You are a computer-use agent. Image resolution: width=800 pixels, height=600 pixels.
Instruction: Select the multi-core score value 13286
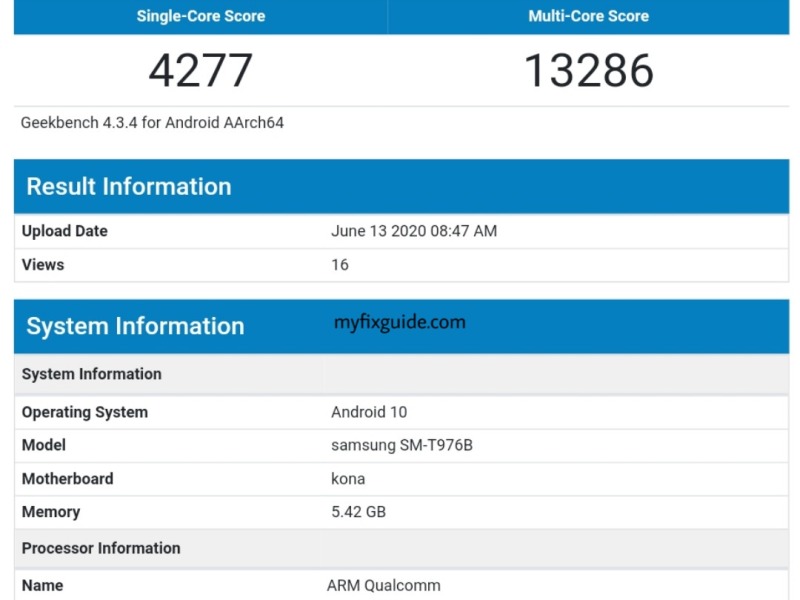pos(588,70)
